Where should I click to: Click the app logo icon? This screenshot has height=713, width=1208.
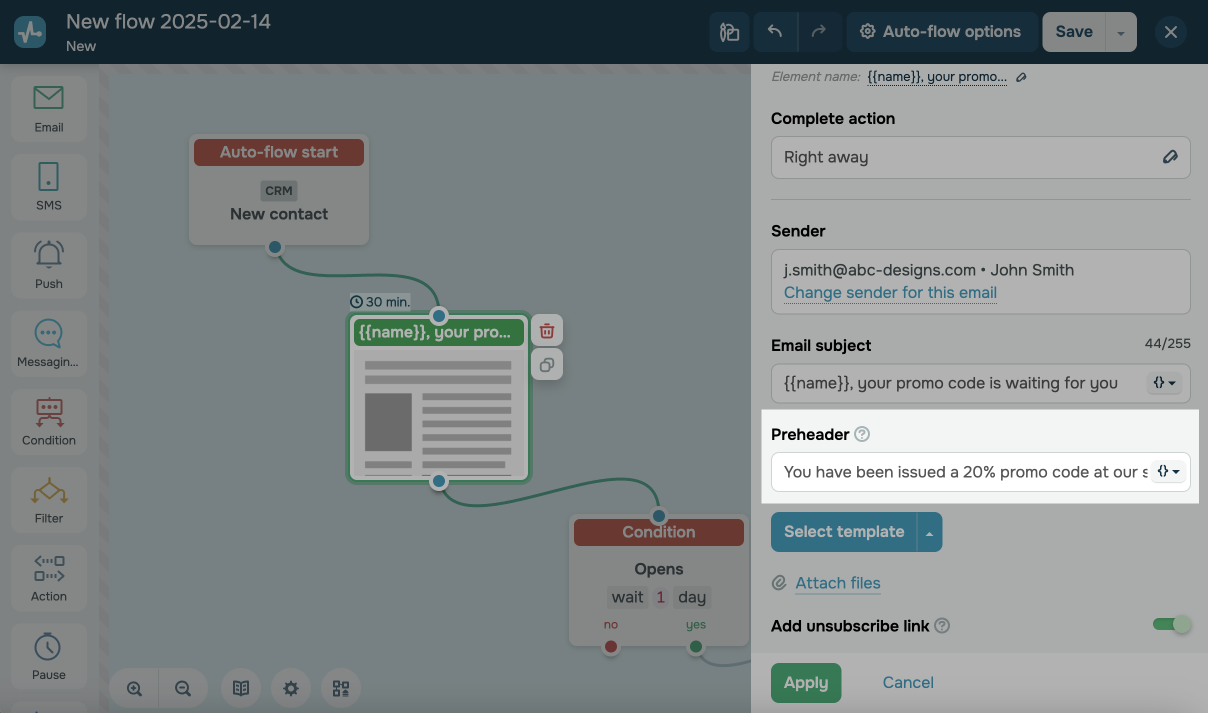[30, 32]
